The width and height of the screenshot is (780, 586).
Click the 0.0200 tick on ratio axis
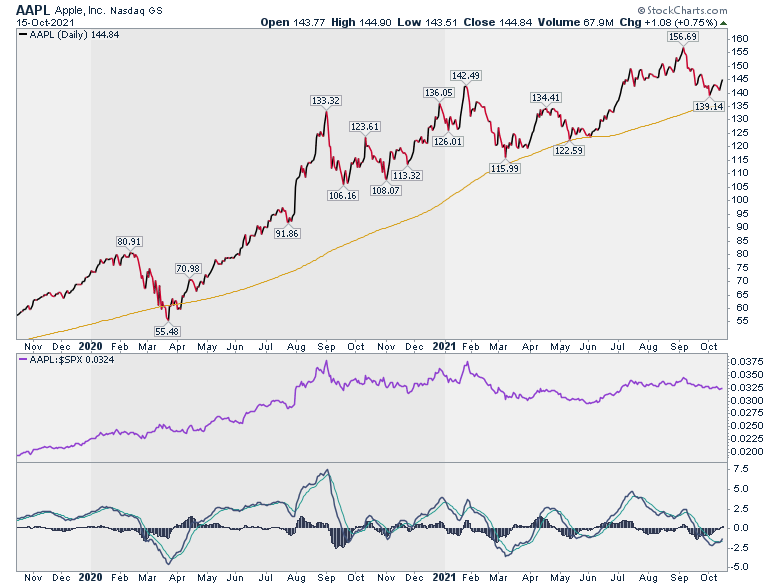point(747,452)
